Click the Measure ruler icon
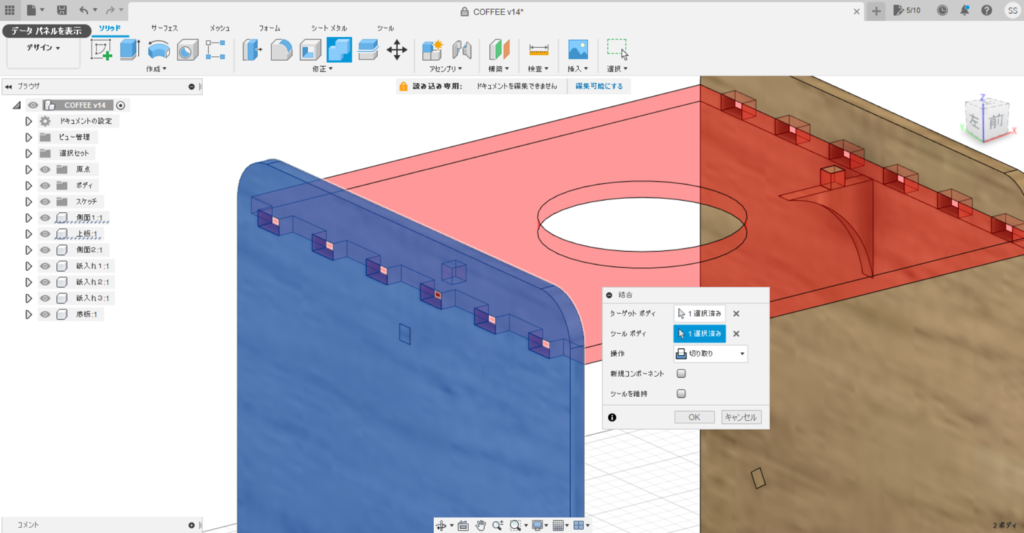 (539, 49)
